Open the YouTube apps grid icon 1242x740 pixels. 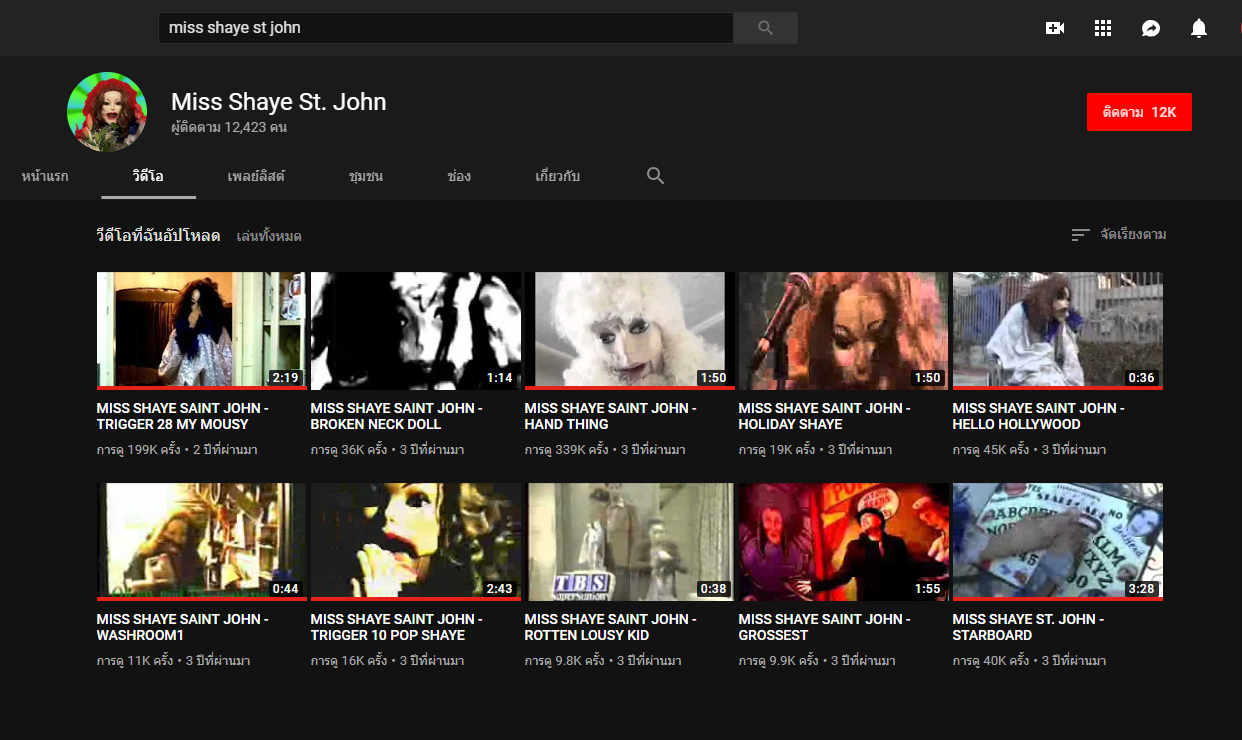[1103, 28]
